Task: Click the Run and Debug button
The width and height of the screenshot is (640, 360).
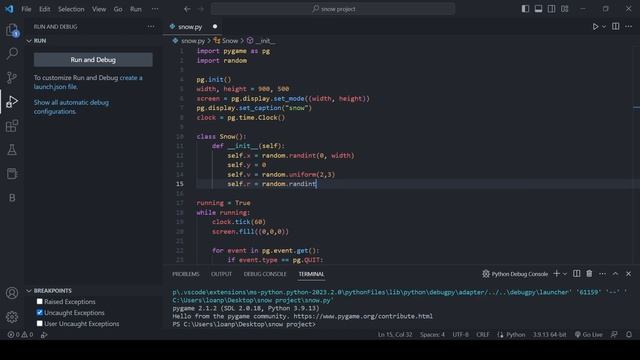Action: [93, 60]
